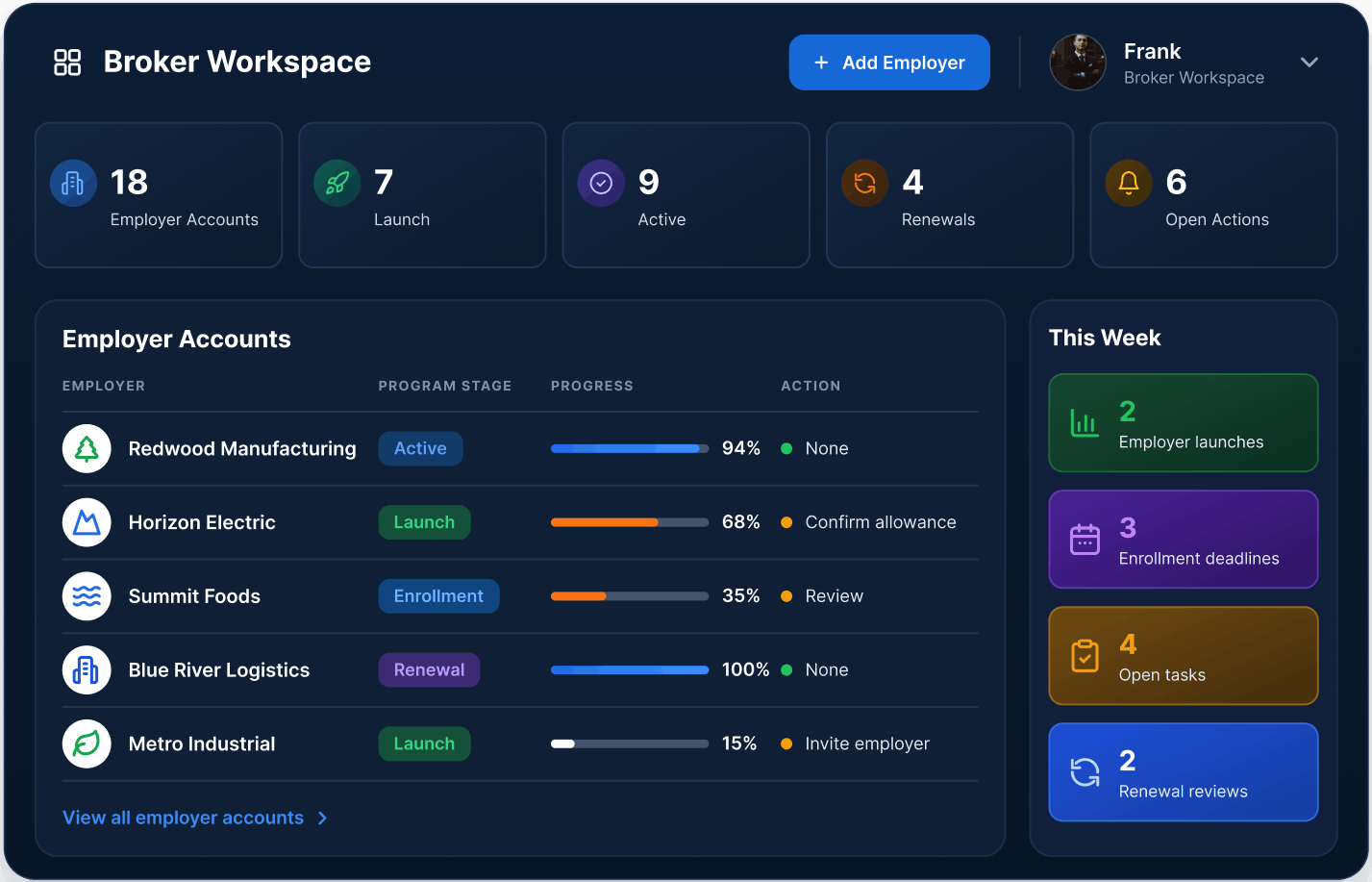Click the Broker Workspace grid icon
Viewport: 1372px width, 882px height.
tap(67, 63)
